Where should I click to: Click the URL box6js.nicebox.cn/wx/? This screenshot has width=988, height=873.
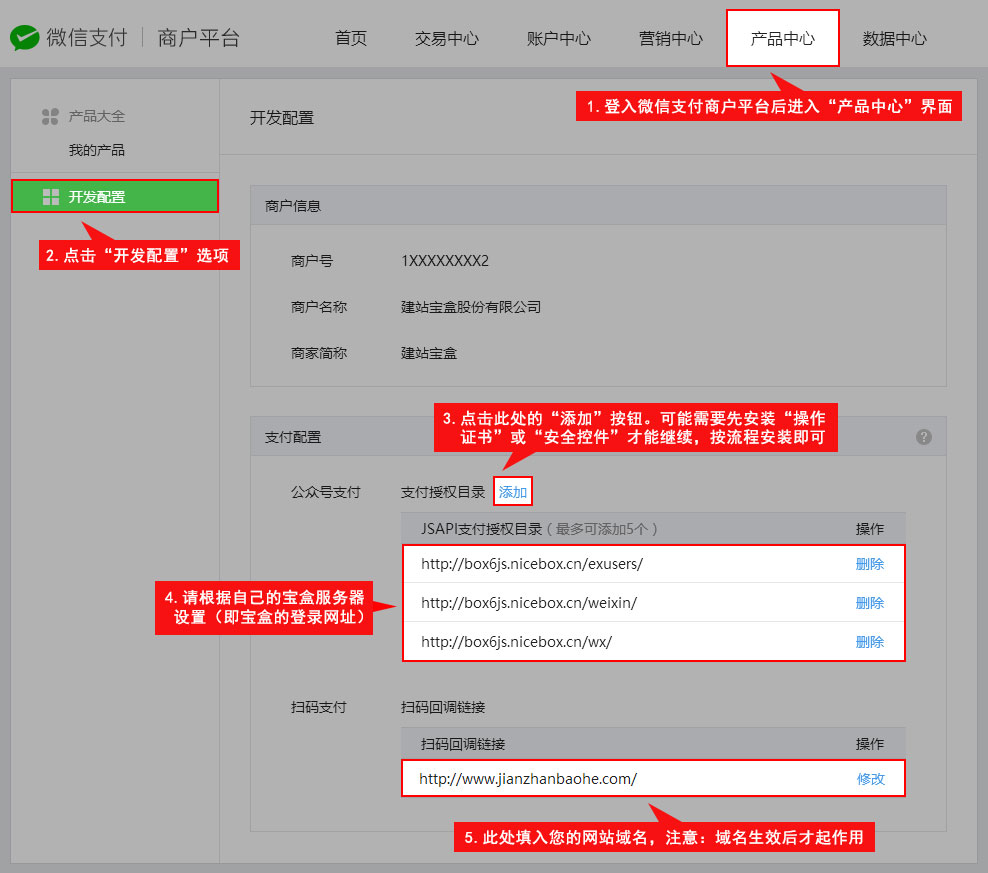(517, 642)
